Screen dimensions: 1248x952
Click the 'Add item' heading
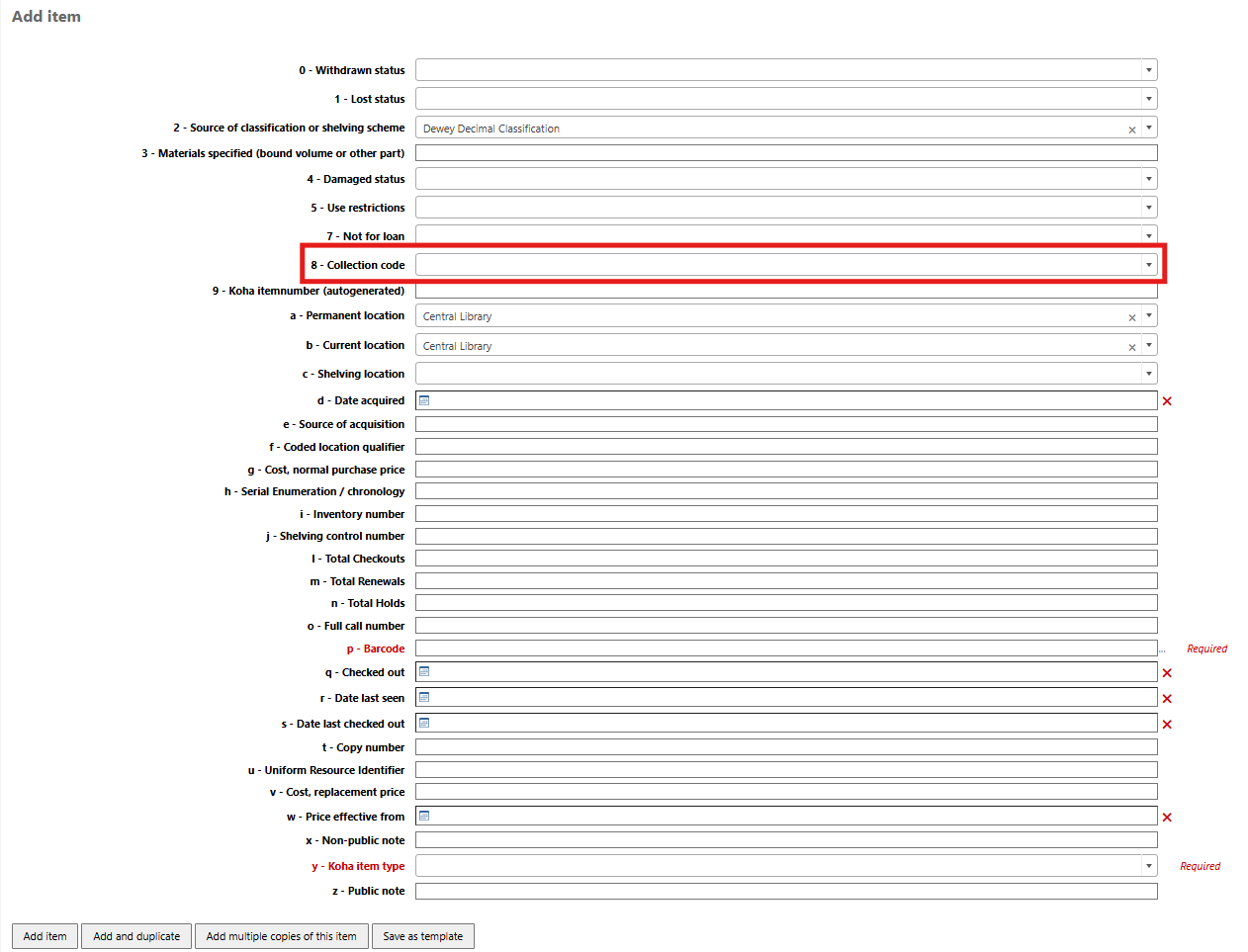(x=46, y=16)
